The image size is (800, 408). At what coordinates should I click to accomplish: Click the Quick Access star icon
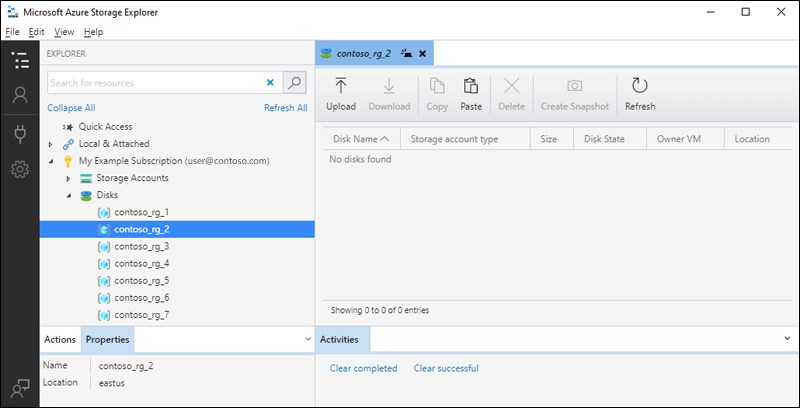[x=68, y=127]
